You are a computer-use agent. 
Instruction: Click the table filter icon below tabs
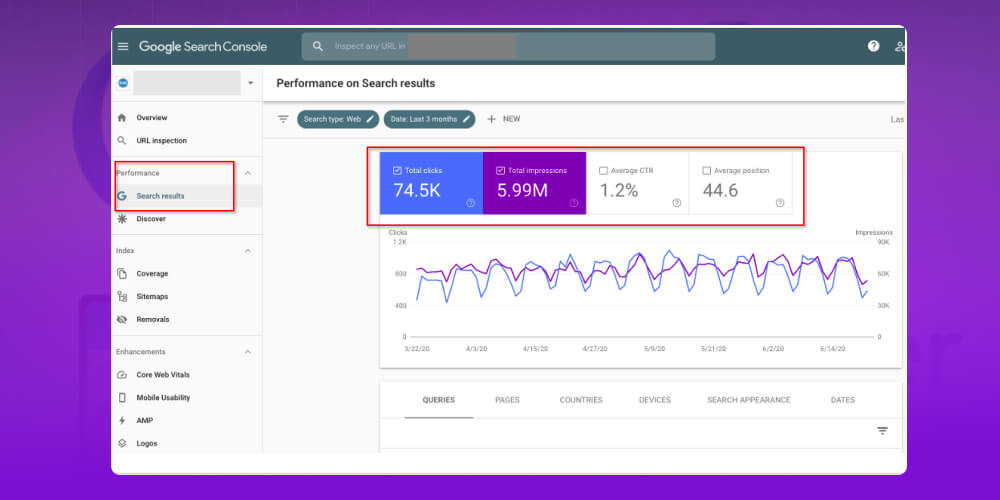[883, 431]
